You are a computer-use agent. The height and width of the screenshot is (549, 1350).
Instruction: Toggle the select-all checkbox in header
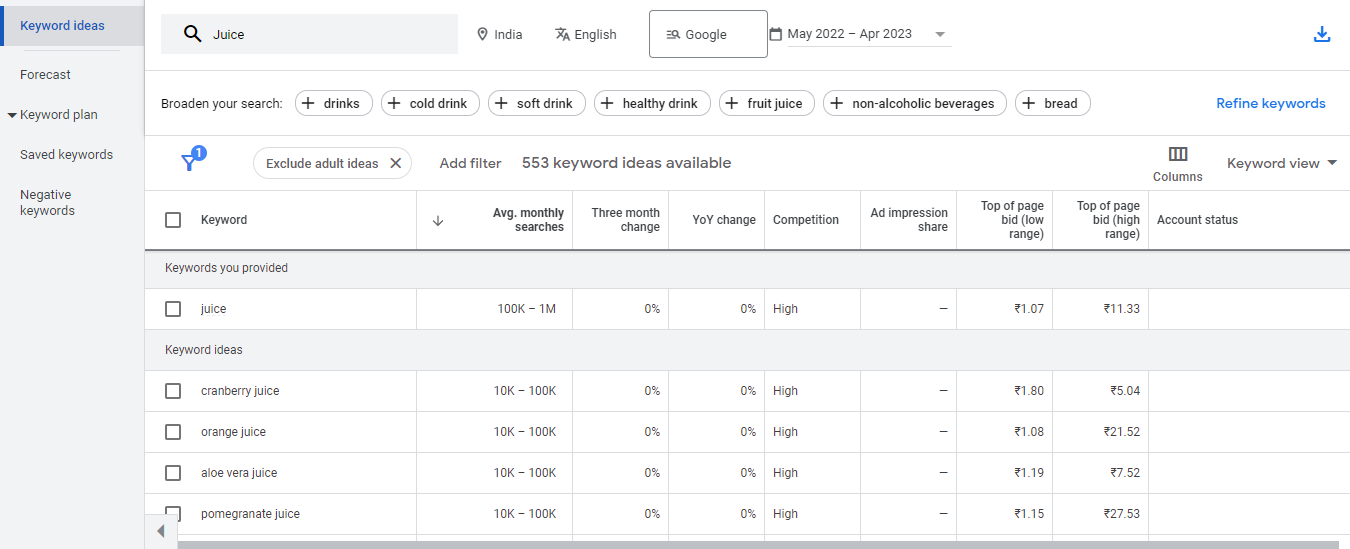(173, 220)
